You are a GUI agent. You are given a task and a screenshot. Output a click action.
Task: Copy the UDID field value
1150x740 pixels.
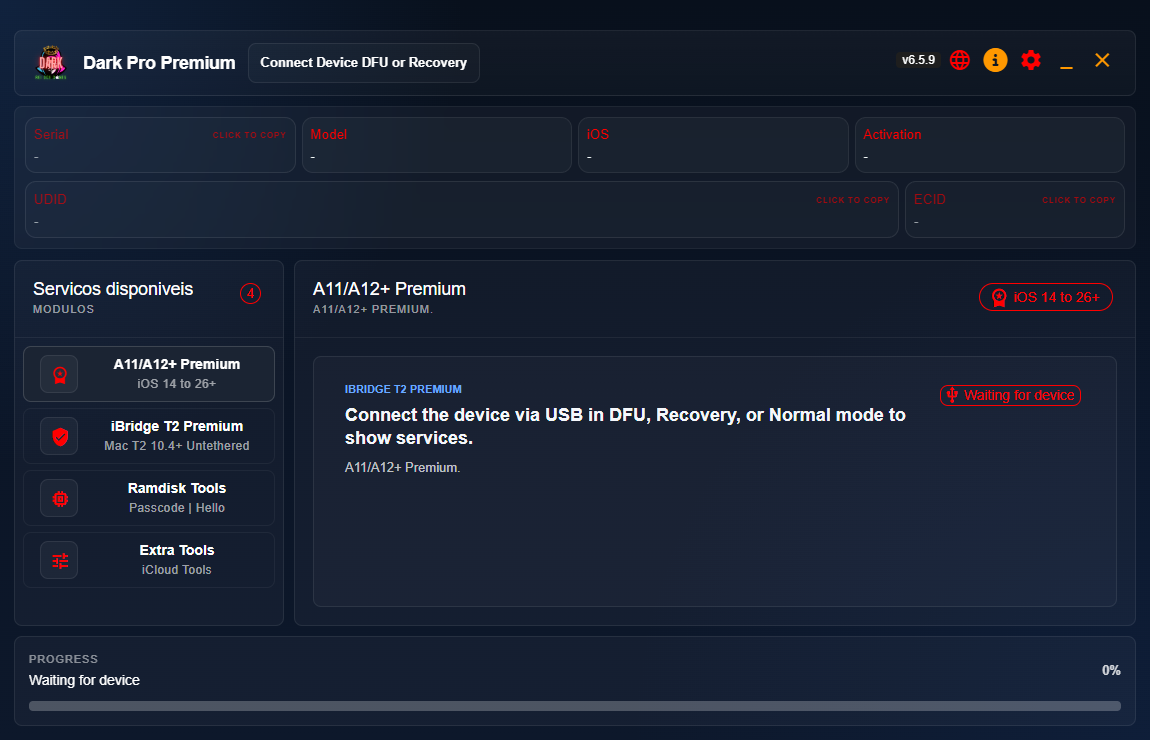pos(461,210)
